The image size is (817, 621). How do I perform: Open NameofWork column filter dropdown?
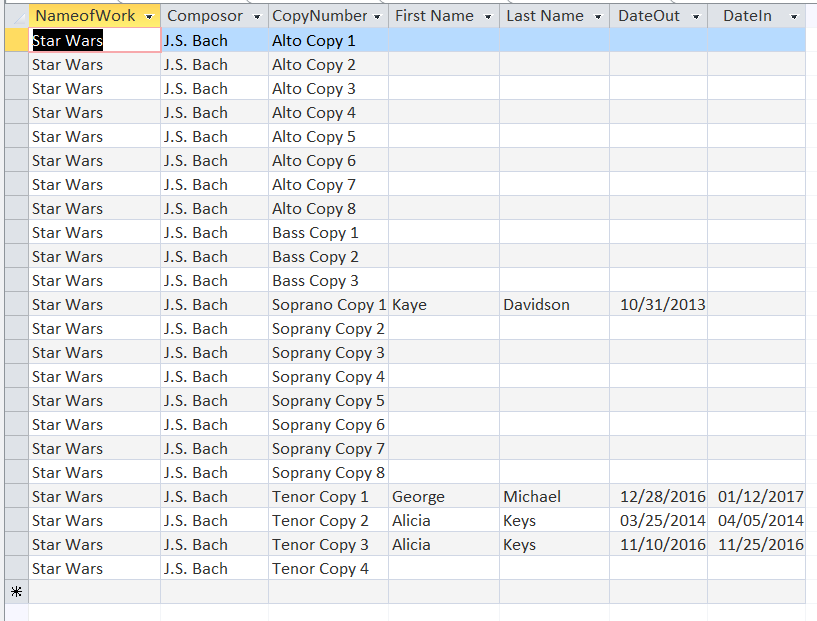[x=150, y=17]
